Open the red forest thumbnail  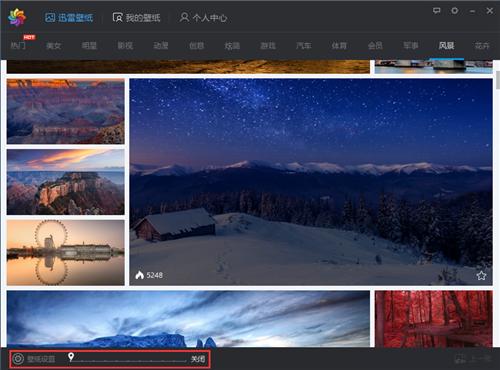click(434, 319)
